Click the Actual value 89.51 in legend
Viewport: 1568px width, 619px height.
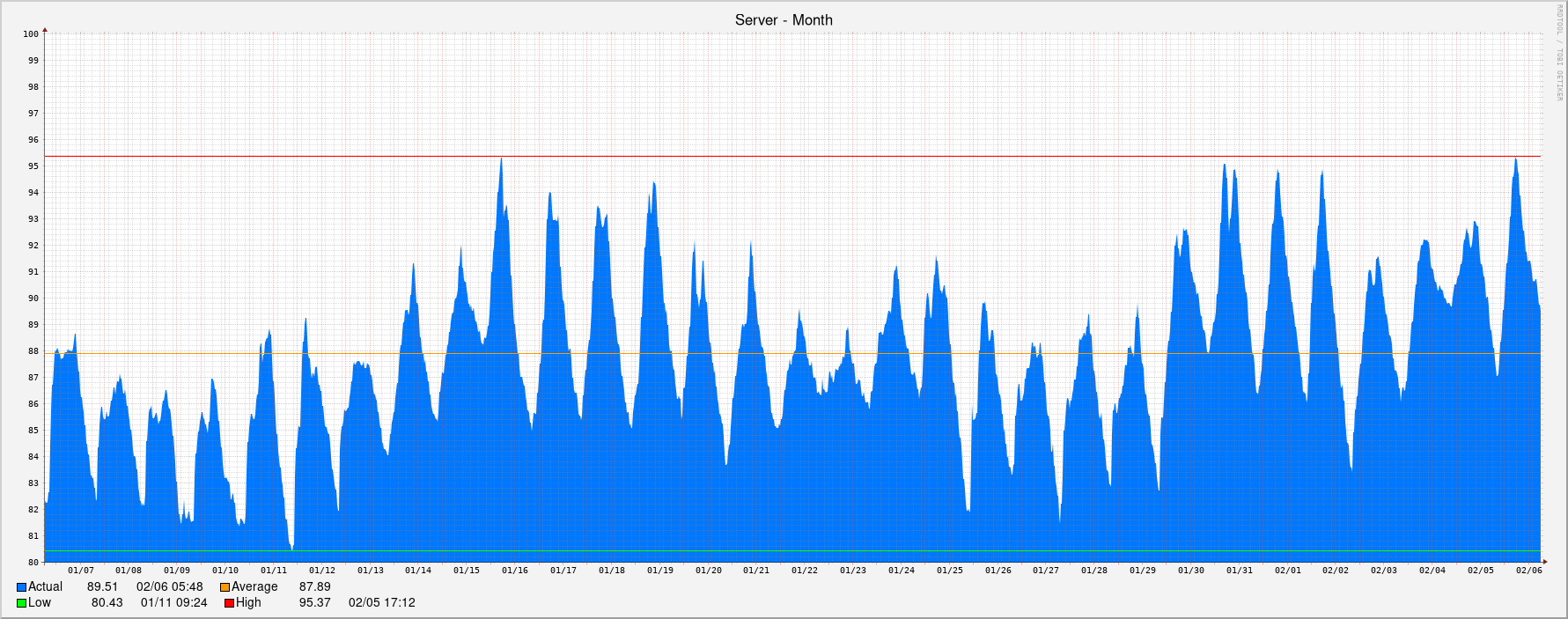pyautogui.click(x=102, y=587)
